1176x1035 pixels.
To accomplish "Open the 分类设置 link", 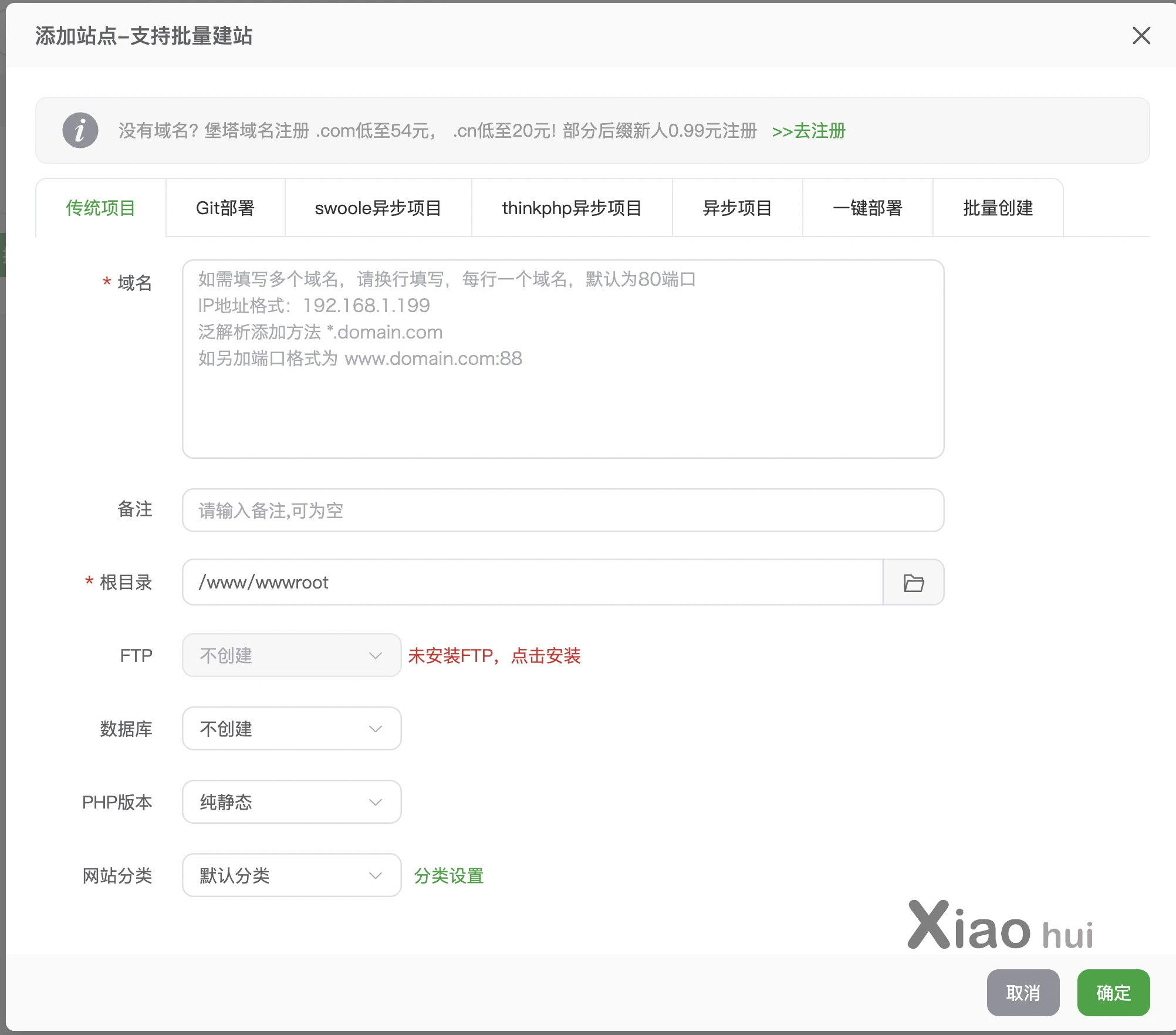I will [448, 876].
